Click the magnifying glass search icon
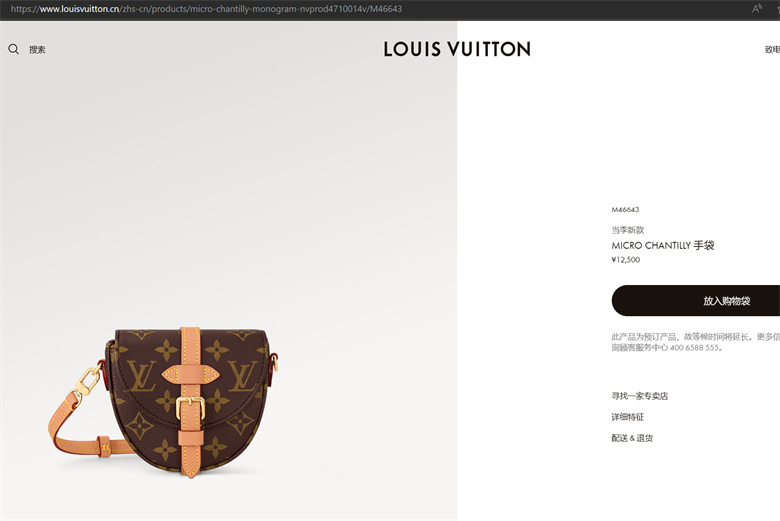780x521 pixels. click(x=13, y=49)
